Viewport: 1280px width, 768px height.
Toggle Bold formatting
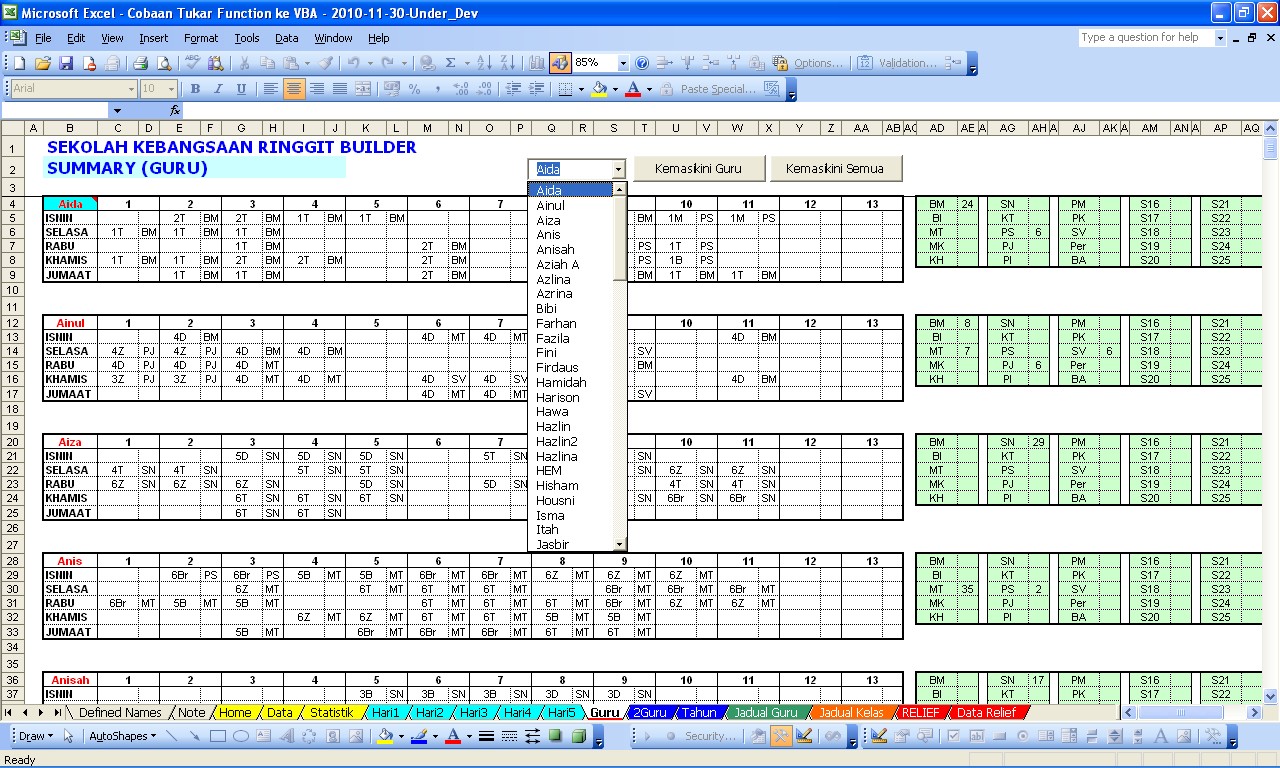click(195, 89)
